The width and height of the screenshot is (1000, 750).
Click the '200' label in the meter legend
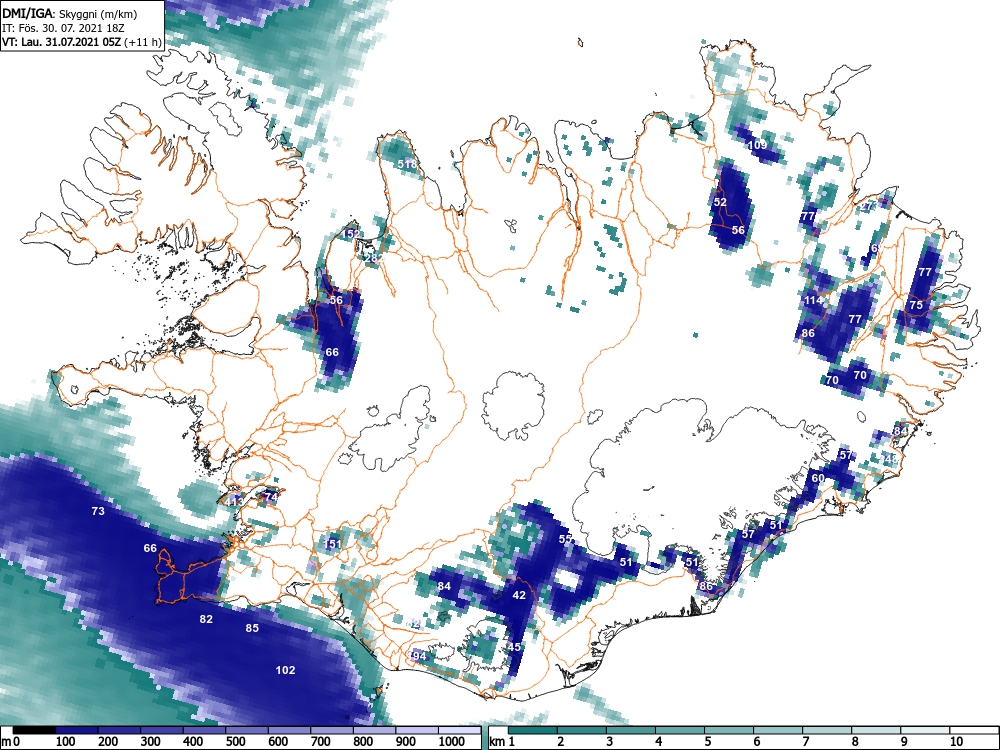pos(108,742)
